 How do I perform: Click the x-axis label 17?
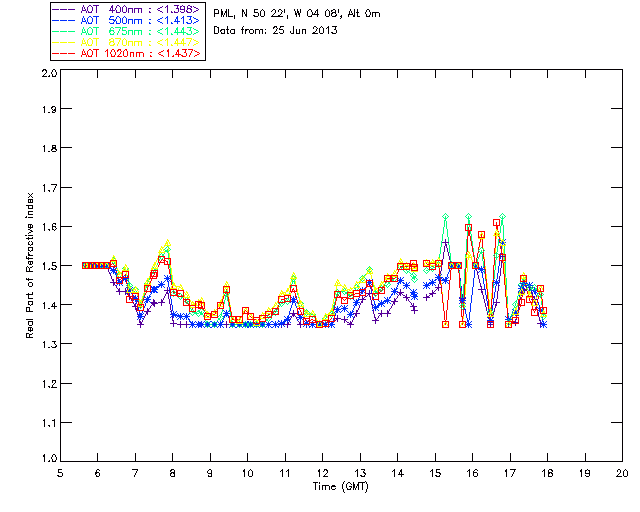click(x=510, y=473)
